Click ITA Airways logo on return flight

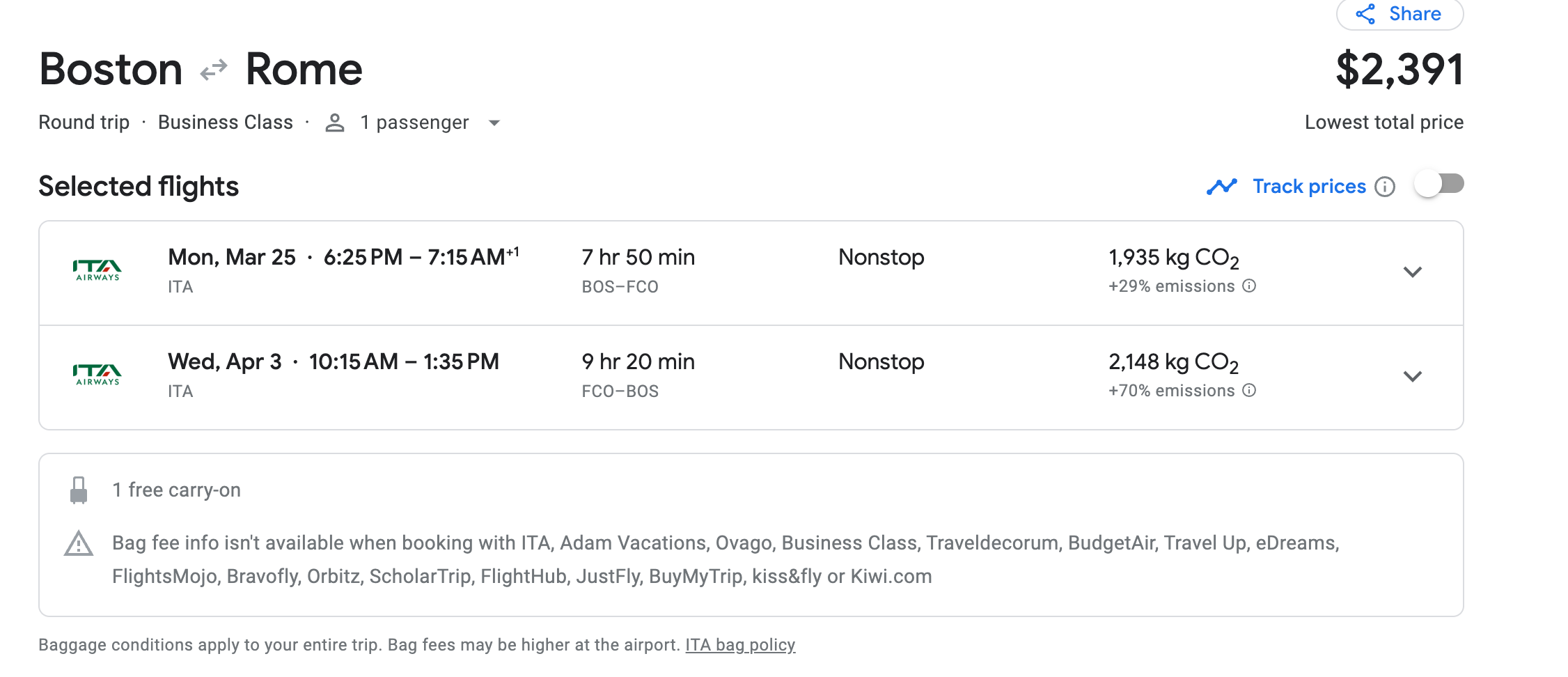pos(97,375)
